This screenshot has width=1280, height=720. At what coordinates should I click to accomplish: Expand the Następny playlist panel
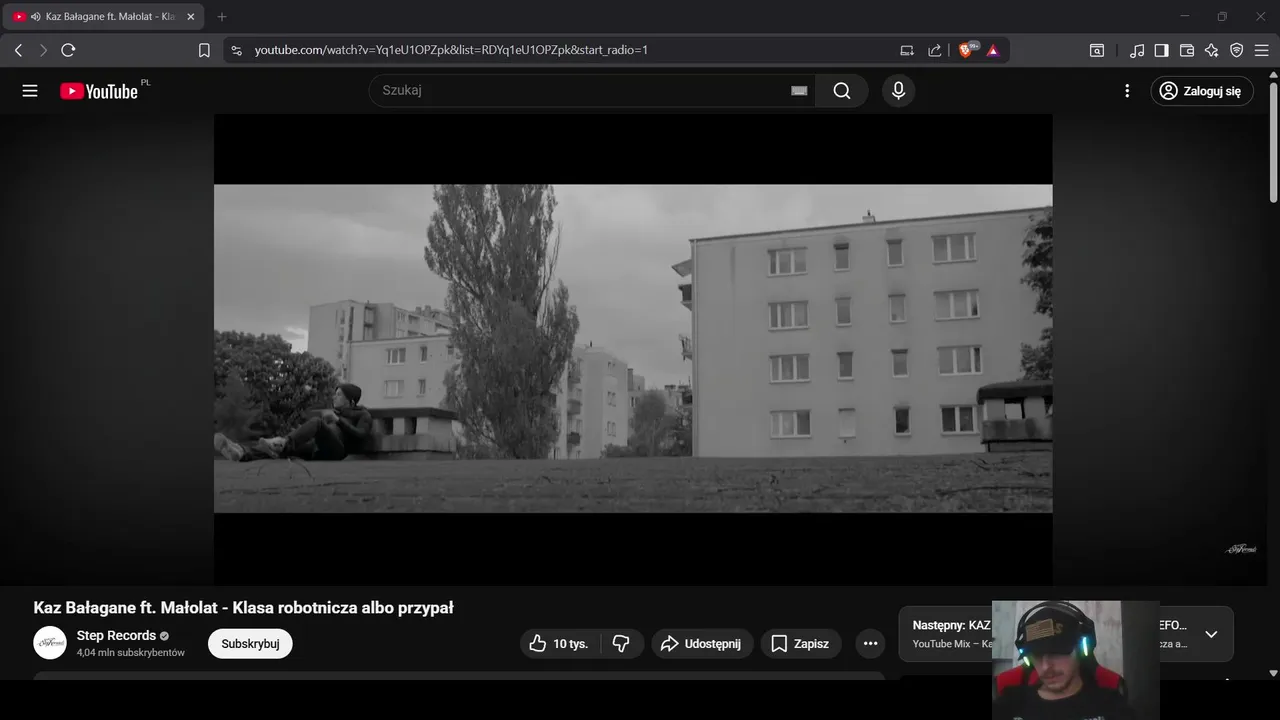click(1211, 634)
